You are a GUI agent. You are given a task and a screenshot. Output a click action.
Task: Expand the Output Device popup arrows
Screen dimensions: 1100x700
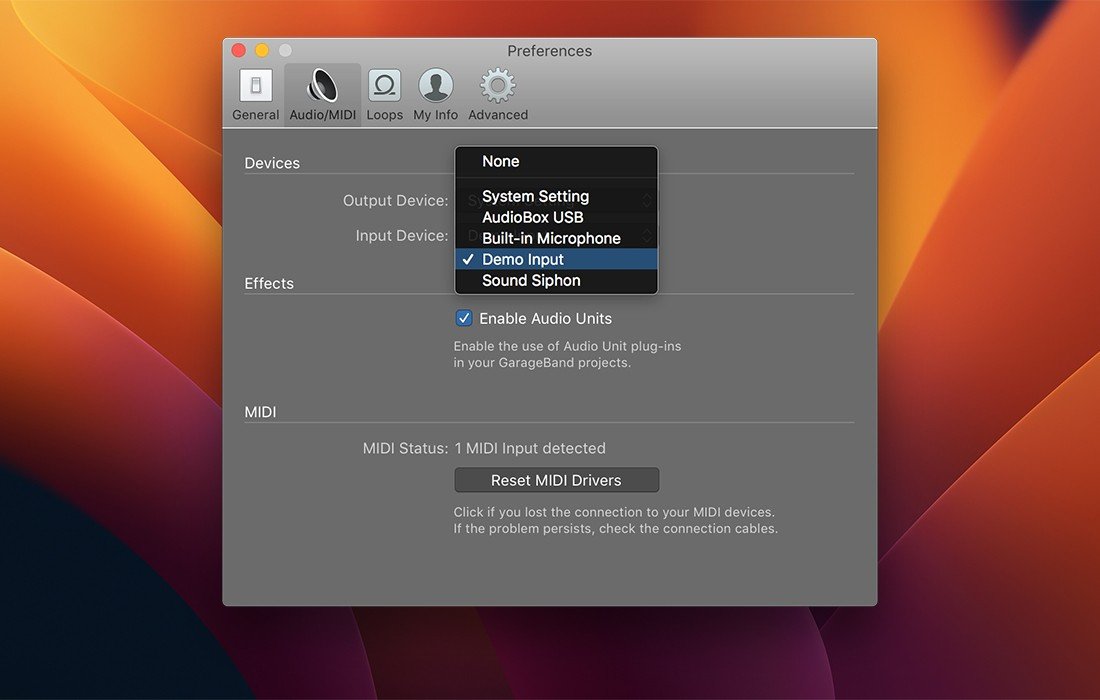tap(648, 200)
